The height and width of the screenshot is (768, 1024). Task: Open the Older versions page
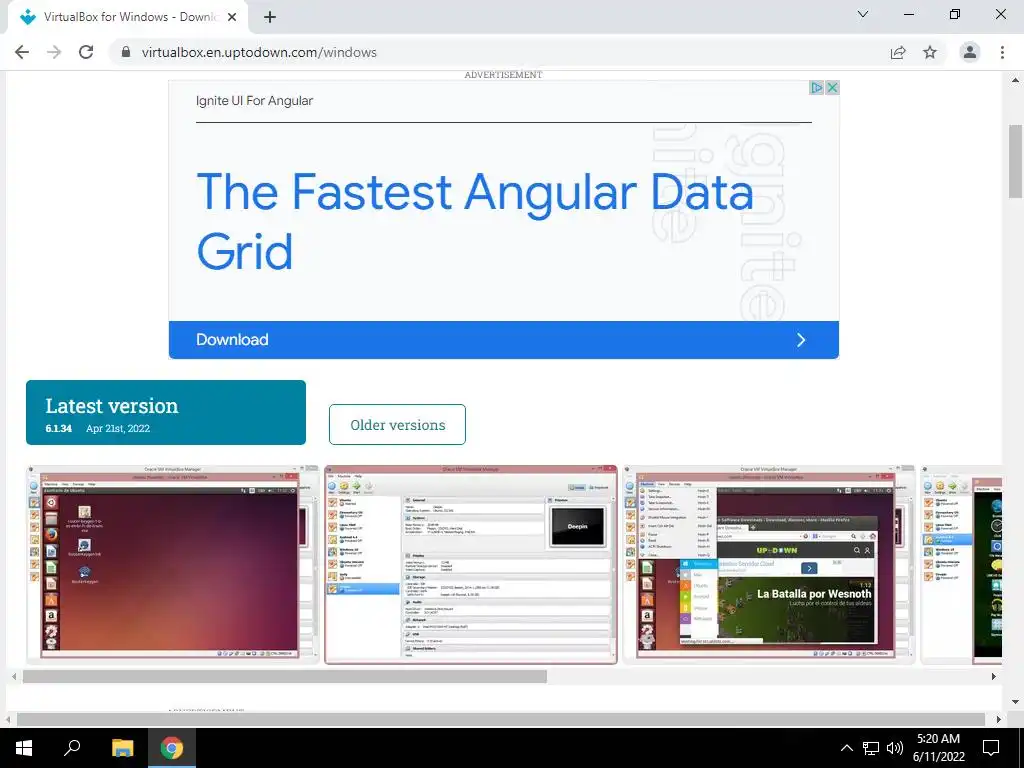pos(397,424)
